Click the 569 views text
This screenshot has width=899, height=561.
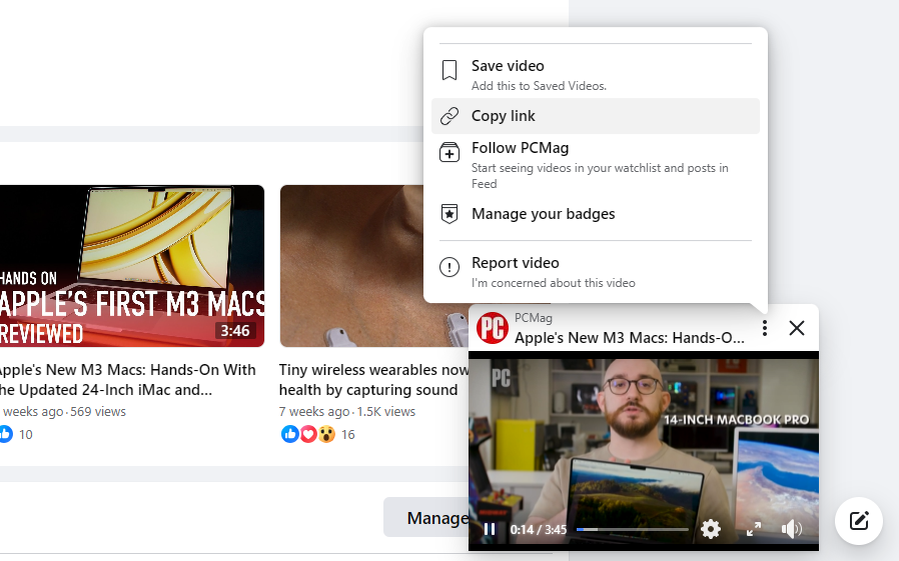tap(98, 412)
